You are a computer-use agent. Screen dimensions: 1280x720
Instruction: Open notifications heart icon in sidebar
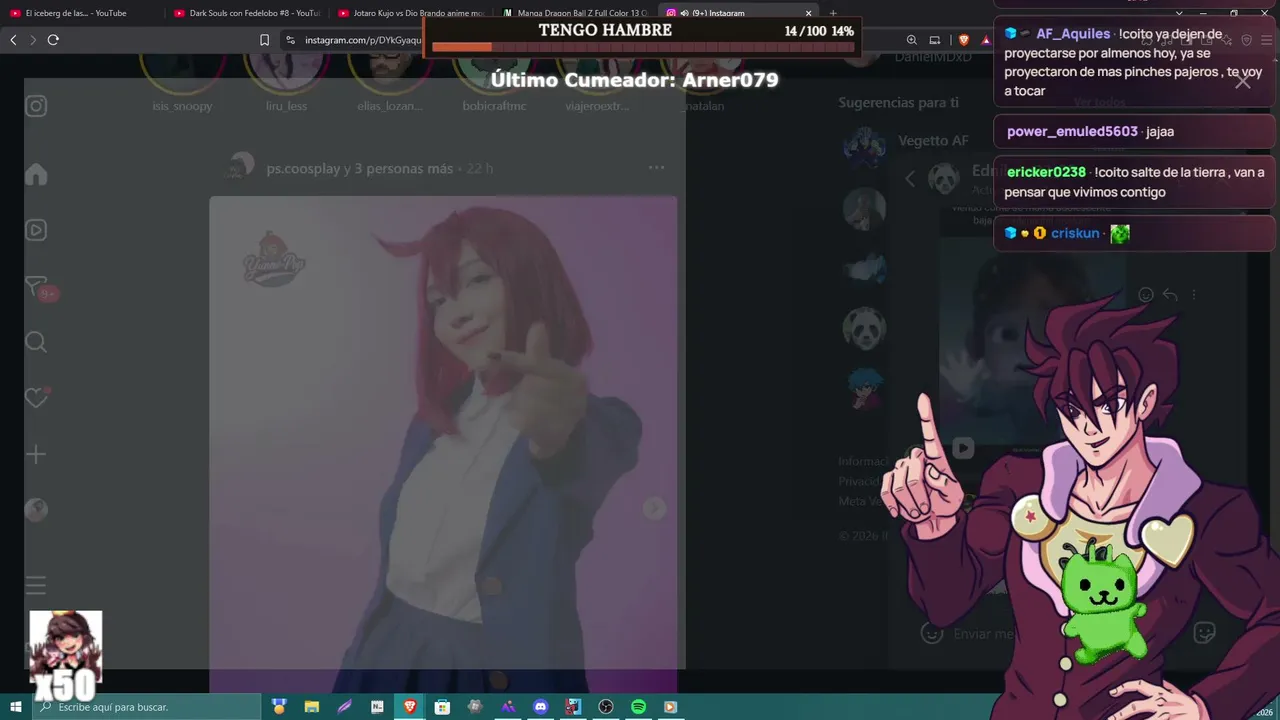(x=37, y=397)
